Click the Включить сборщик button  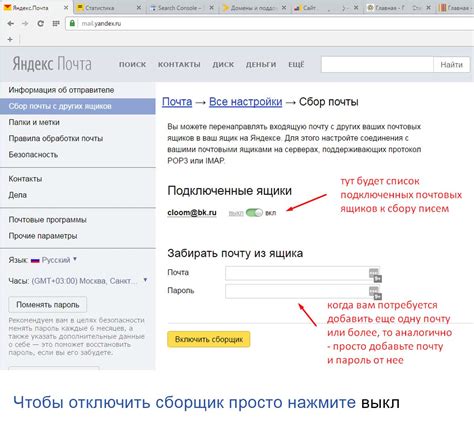tap(209, 339)
